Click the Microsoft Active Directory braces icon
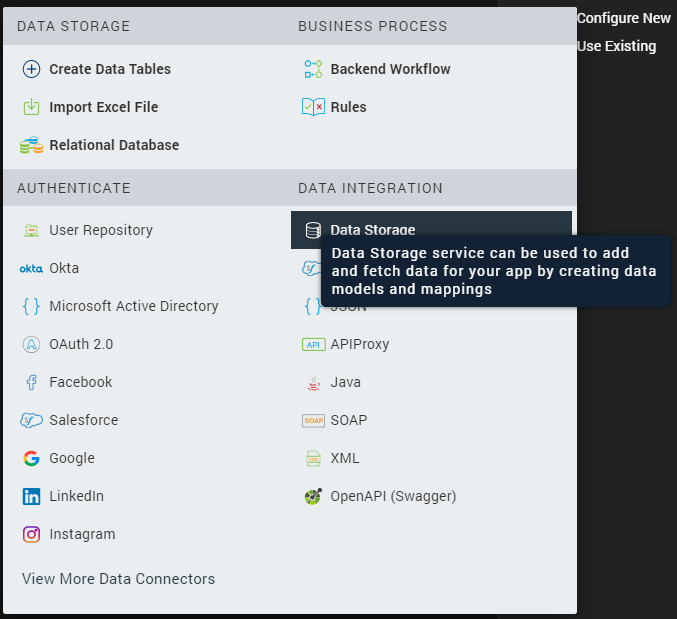The height and width of the screenshot is (619, 677). 31,306
